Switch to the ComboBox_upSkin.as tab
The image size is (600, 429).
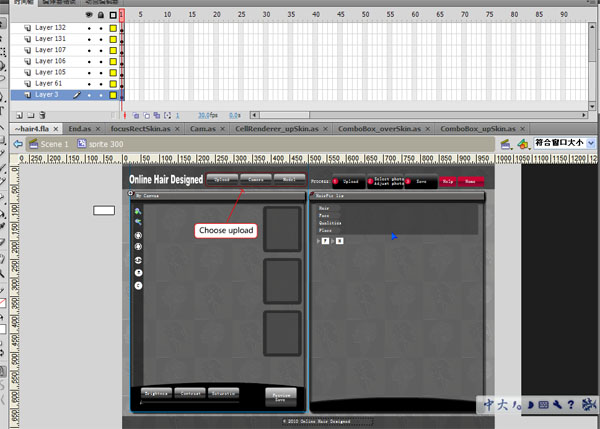[478, 129]
